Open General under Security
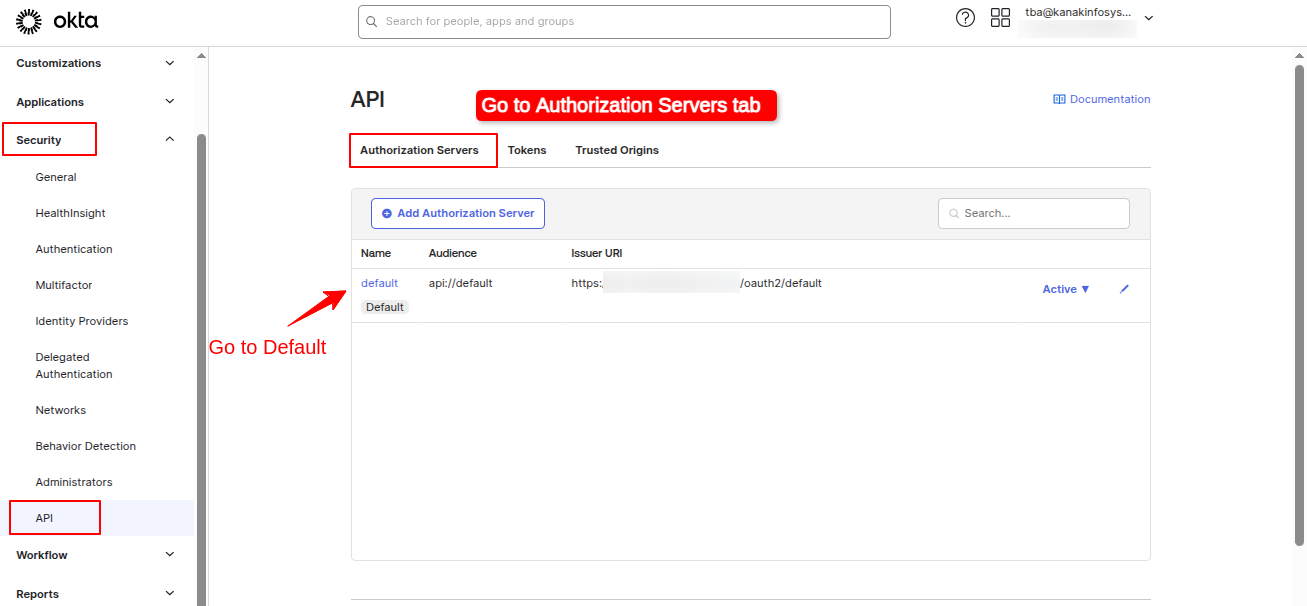Viewport: 1307px width, 606px height. click(56, 177)
